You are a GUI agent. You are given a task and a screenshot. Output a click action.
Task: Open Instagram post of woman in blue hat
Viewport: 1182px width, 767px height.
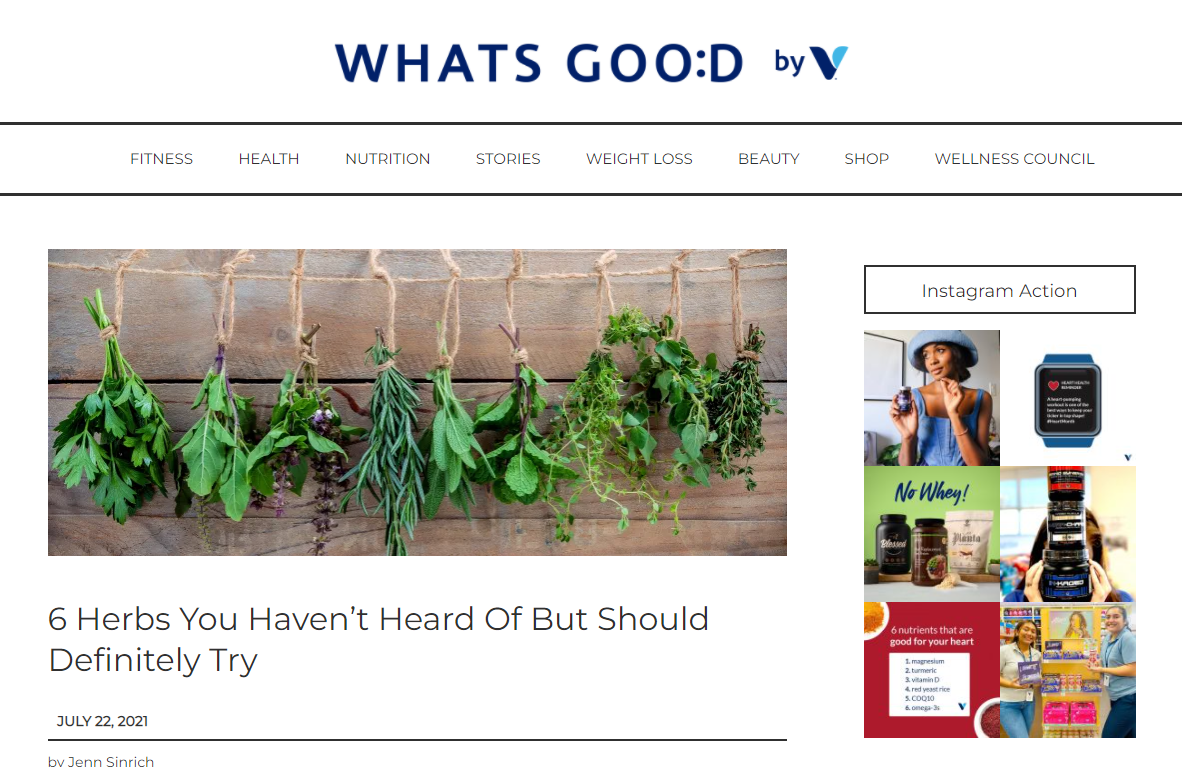(x=932, y=397)
